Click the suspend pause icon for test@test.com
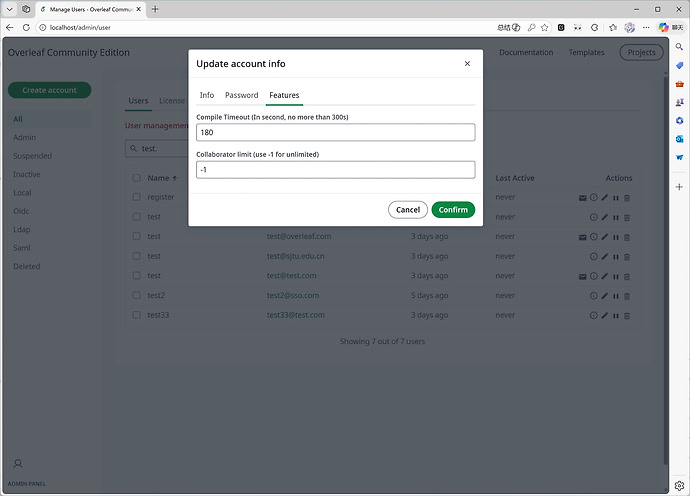 tap(616, 277)
